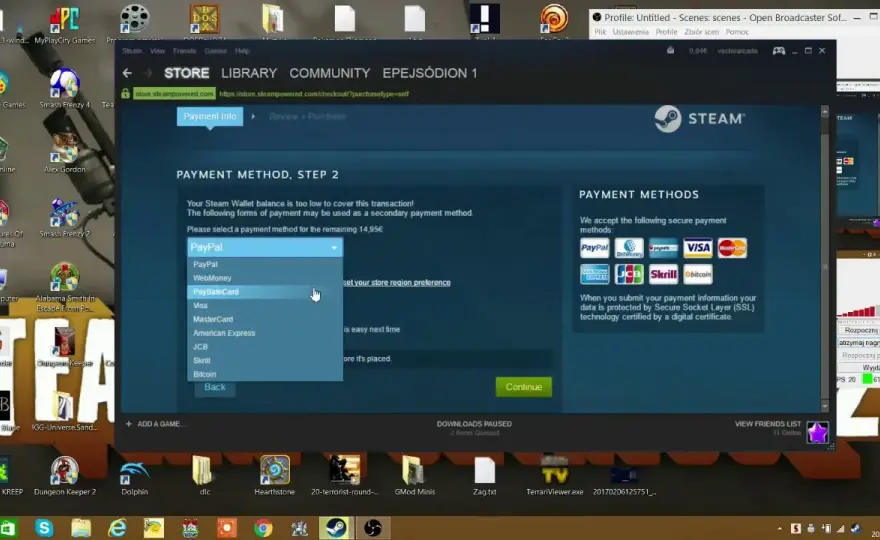This screenshot has width=880, height=540.
Task: Open Dungeon Keeper 2 desktop shortcut
Action: click(65, 476)
